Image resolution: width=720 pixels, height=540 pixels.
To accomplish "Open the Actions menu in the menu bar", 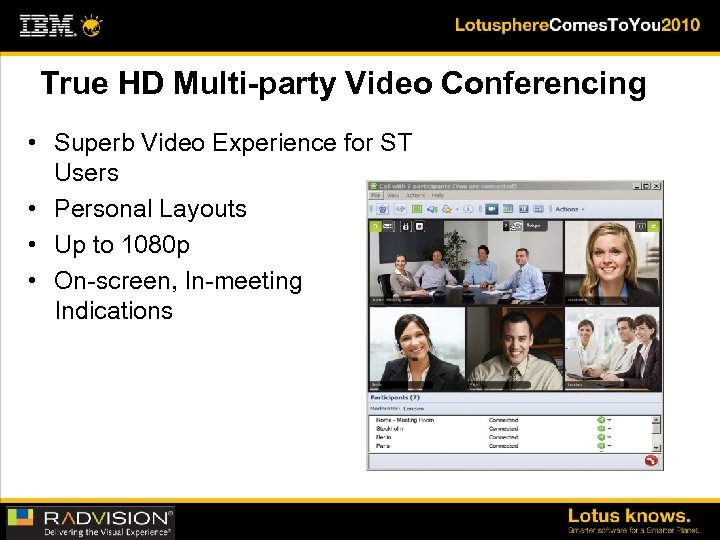I will pos(416,195).
